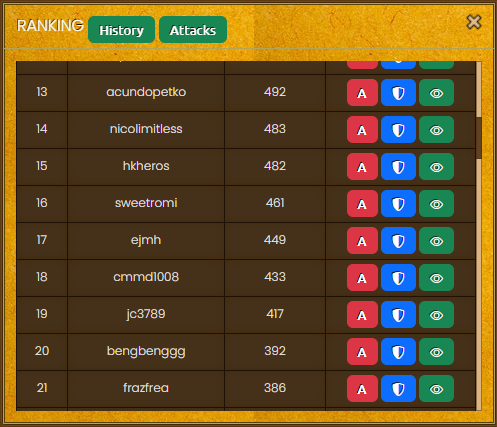The image size is (497, 427).
Task: Click shield button for hkheros
Action: [398, 167]
